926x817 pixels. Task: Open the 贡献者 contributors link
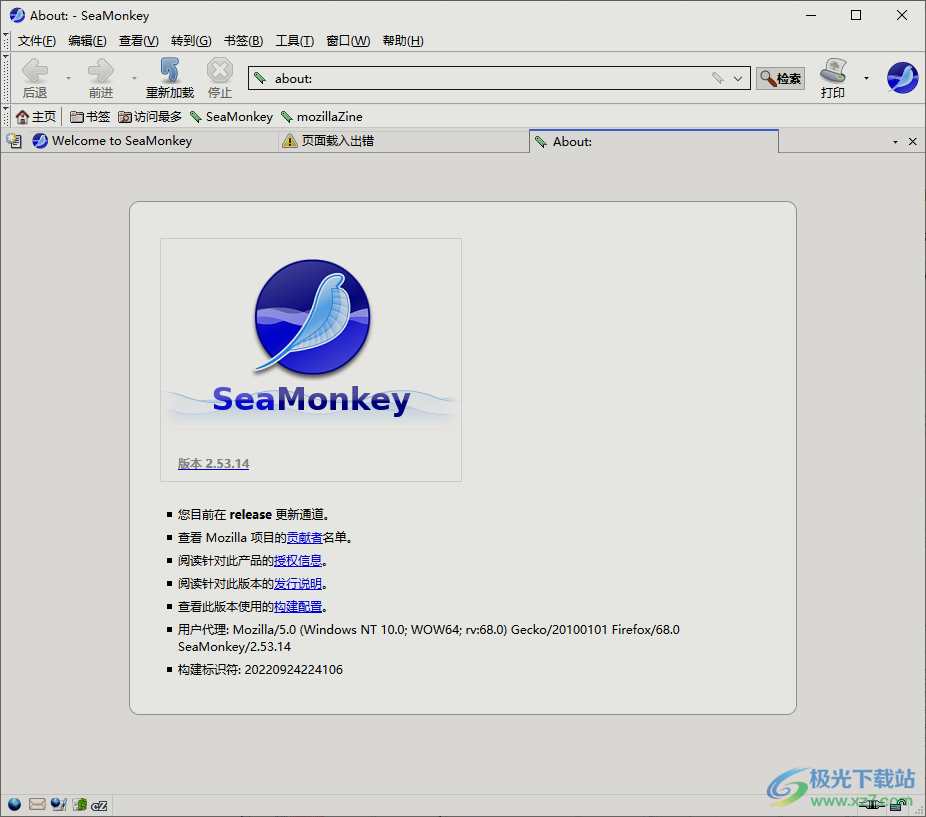point(304,538)
